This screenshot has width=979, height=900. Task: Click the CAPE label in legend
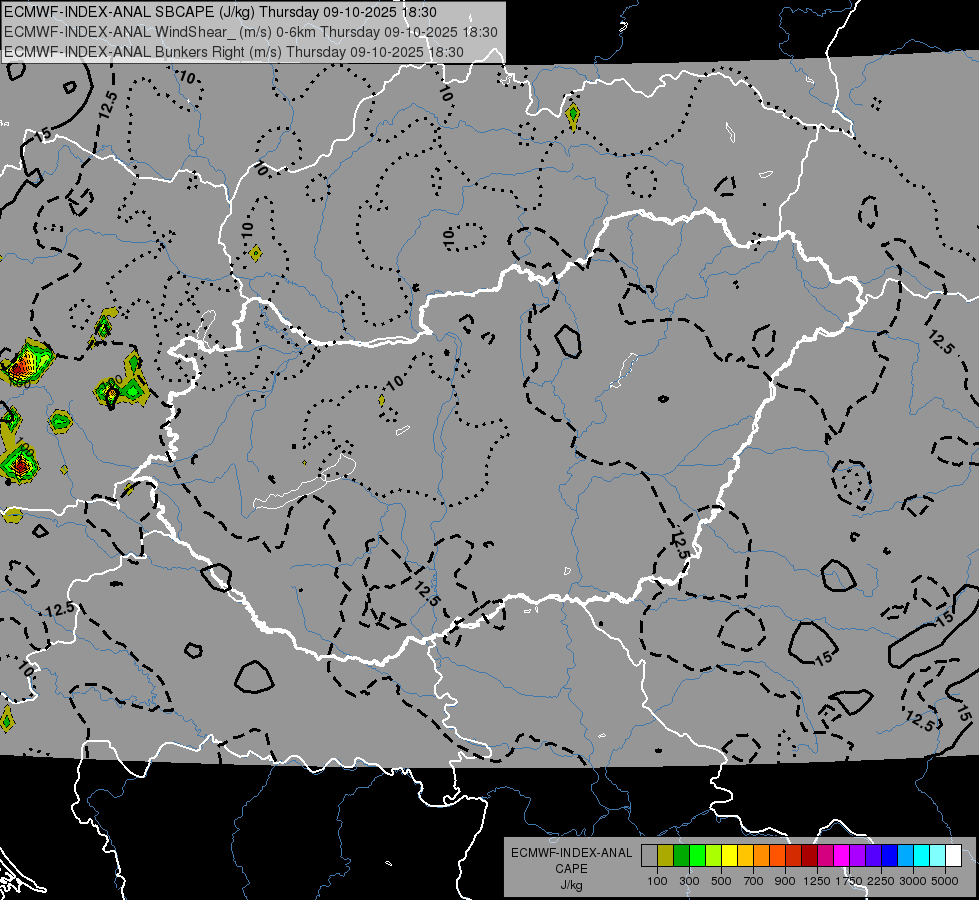(571, 869)
